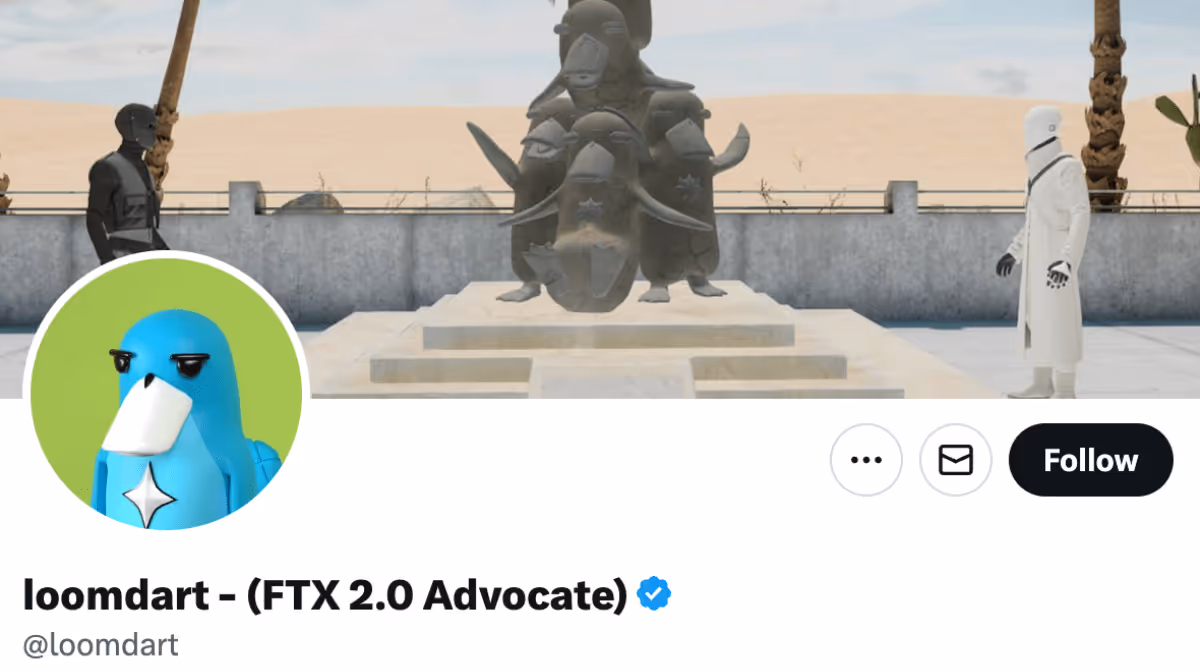Send a message via the envelope icon
The height and width of the screenshot is (672, 1200).
click(956, 460)
